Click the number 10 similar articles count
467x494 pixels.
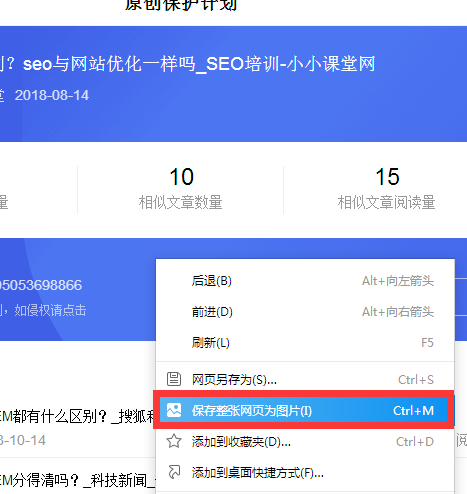click(x=181, y=177)
